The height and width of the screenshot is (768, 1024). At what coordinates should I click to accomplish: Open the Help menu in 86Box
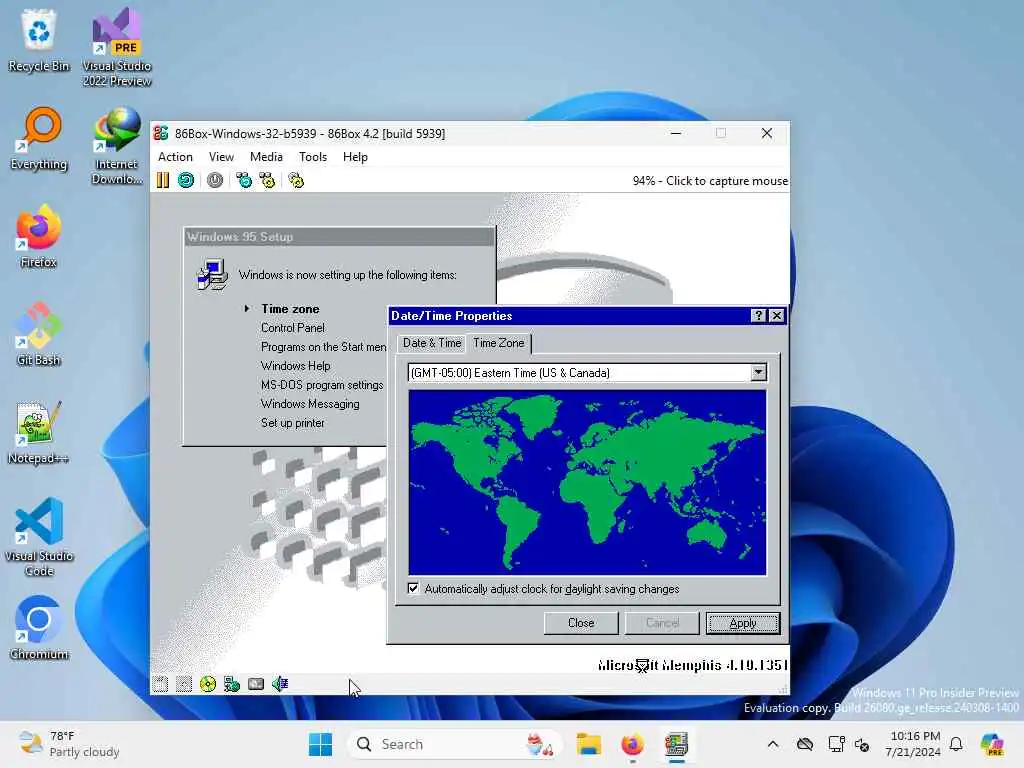pos(355,157)
